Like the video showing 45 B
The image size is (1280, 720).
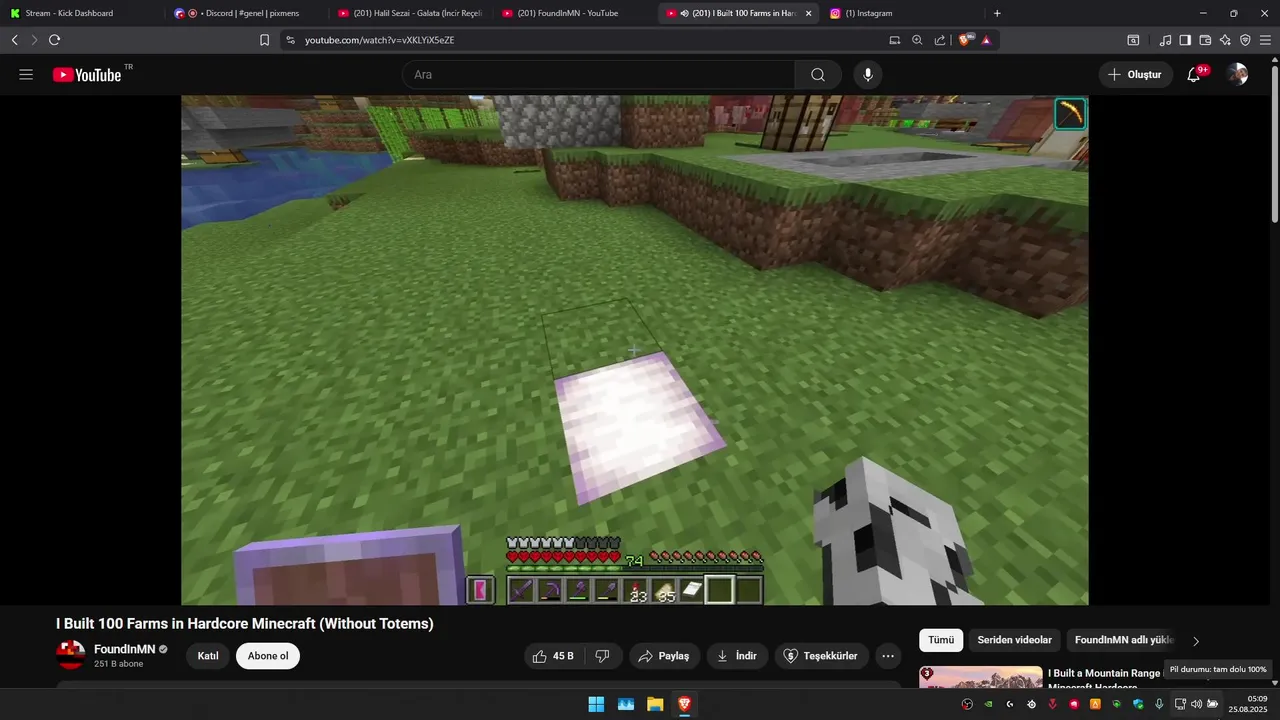553,656
